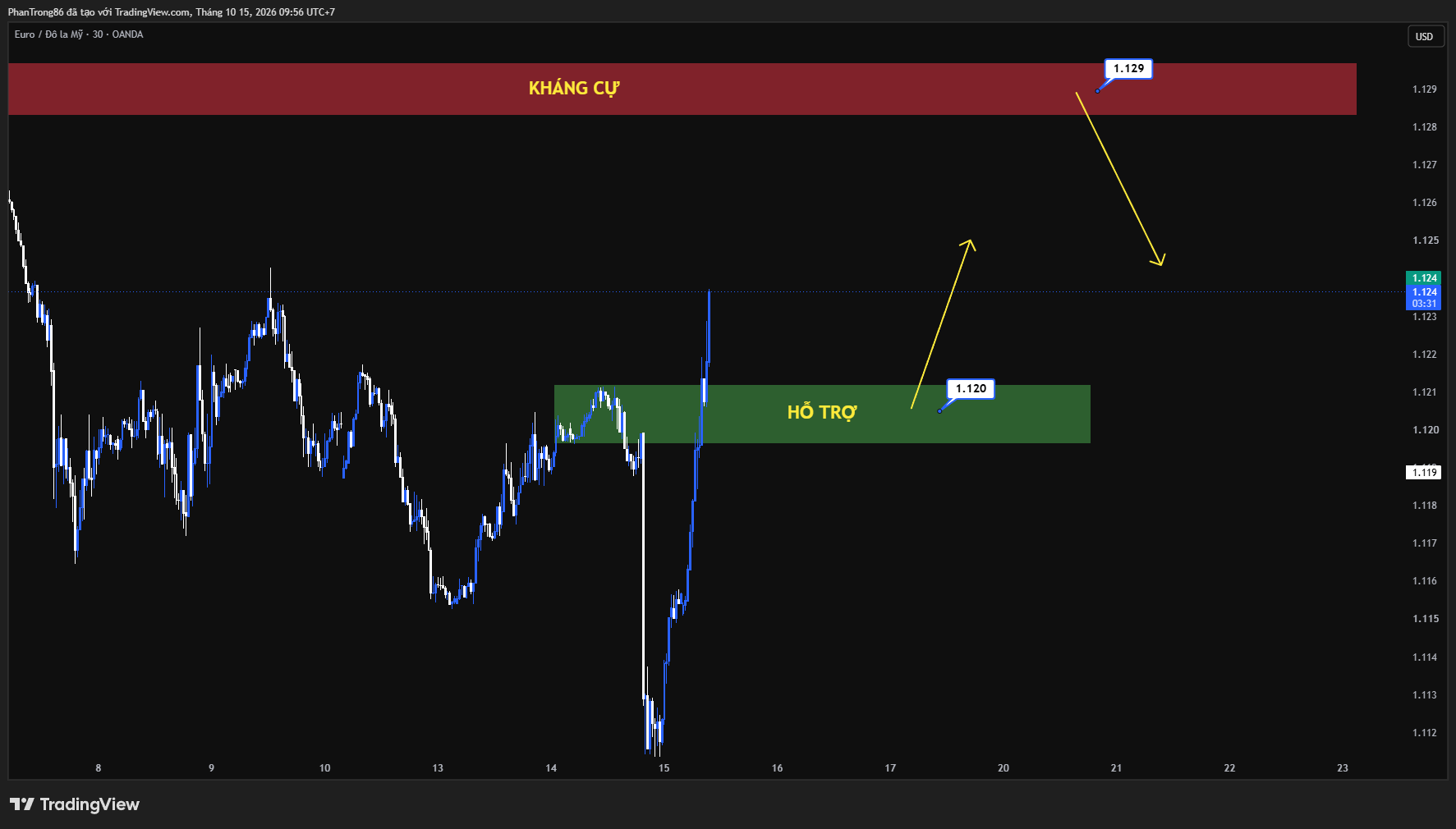The height and width of the screenshot is (829, 1456).
Task: Click the 1.118 price axis value
Action: [1425, 506]
